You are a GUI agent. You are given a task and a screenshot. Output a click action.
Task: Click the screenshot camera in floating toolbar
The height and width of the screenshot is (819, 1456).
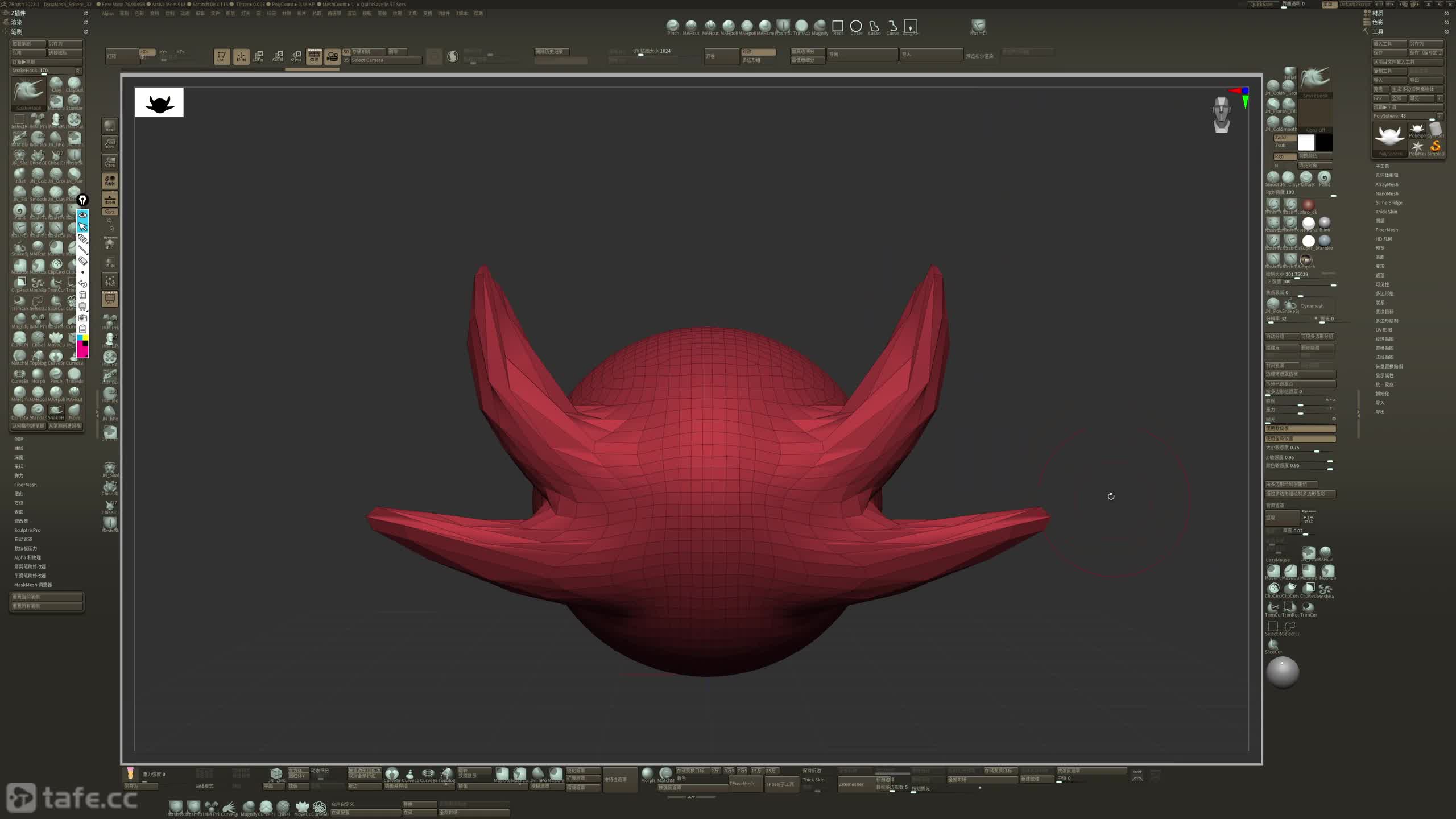click(x=82, y=317)
